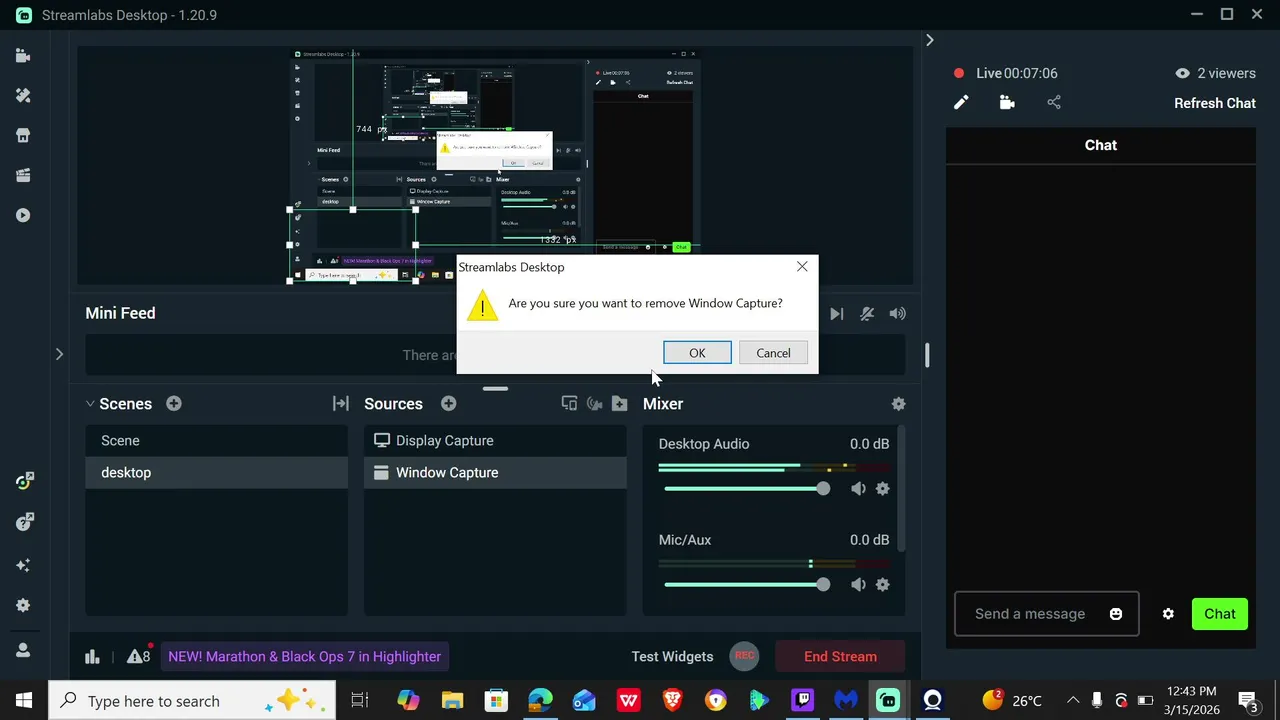This screenshot has height=720, width=1280.
Task: Open File Explorer from taskbar
Action: [452, 701]
